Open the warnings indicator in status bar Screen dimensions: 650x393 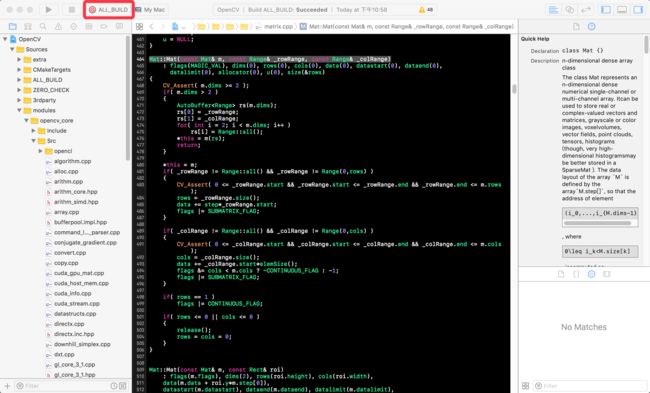tap(426, 10)
